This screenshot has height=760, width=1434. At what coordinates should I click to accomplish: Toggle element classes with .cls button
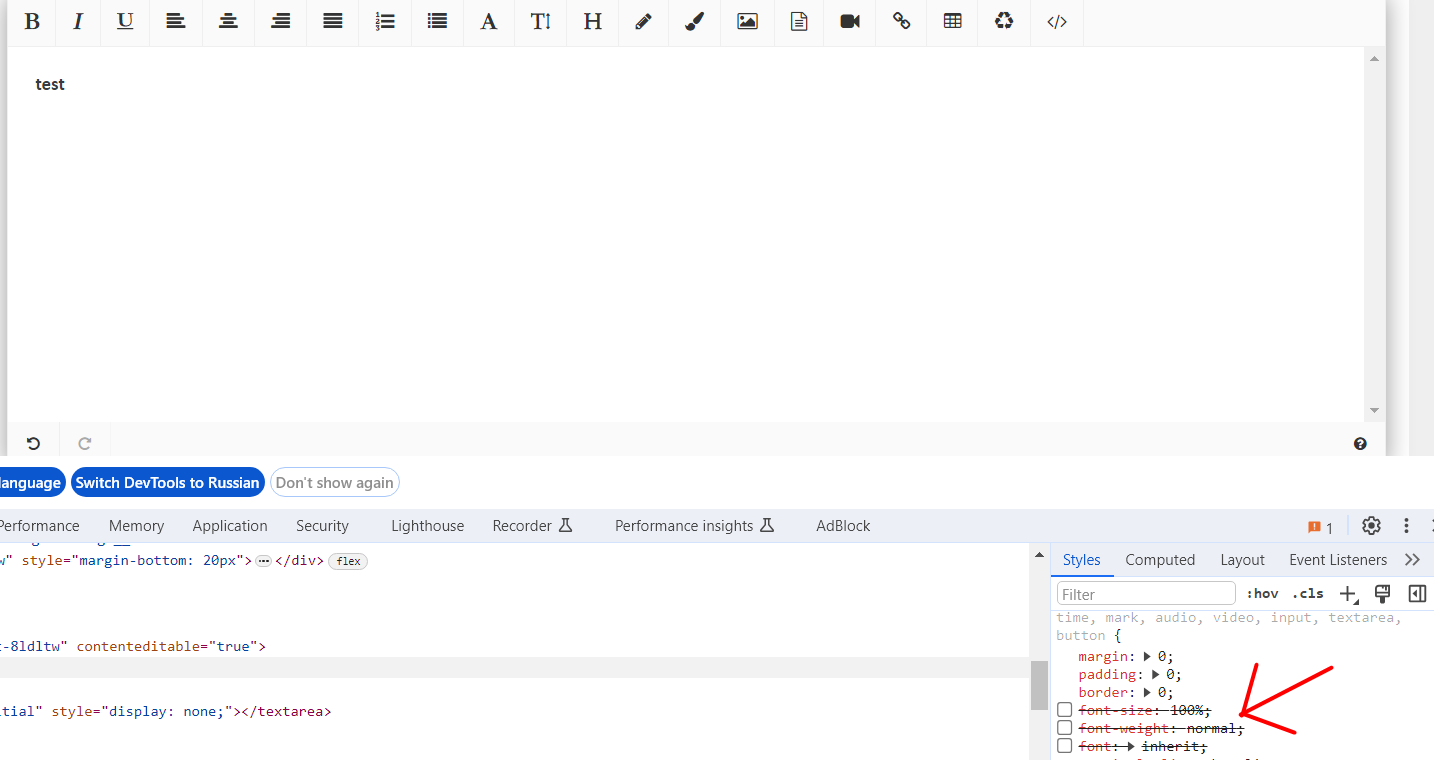pos(1307,594)
